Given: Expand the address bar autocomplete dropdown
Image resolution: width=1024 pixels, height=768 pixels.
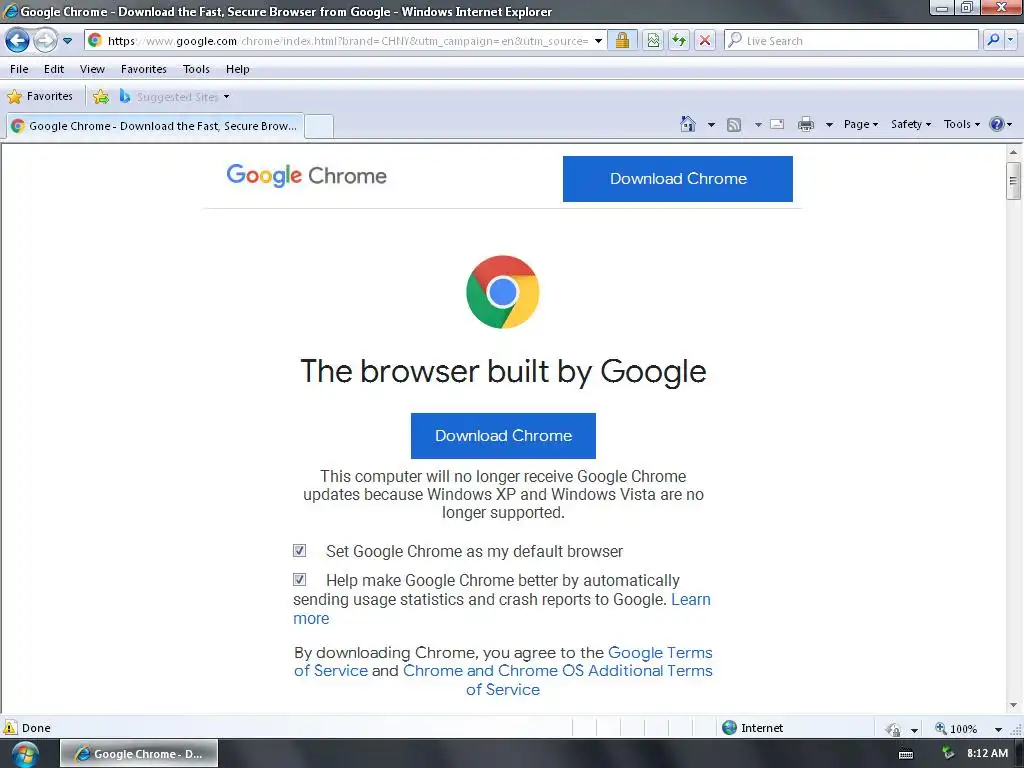Looking at the screenshot, I should [598, 40].
